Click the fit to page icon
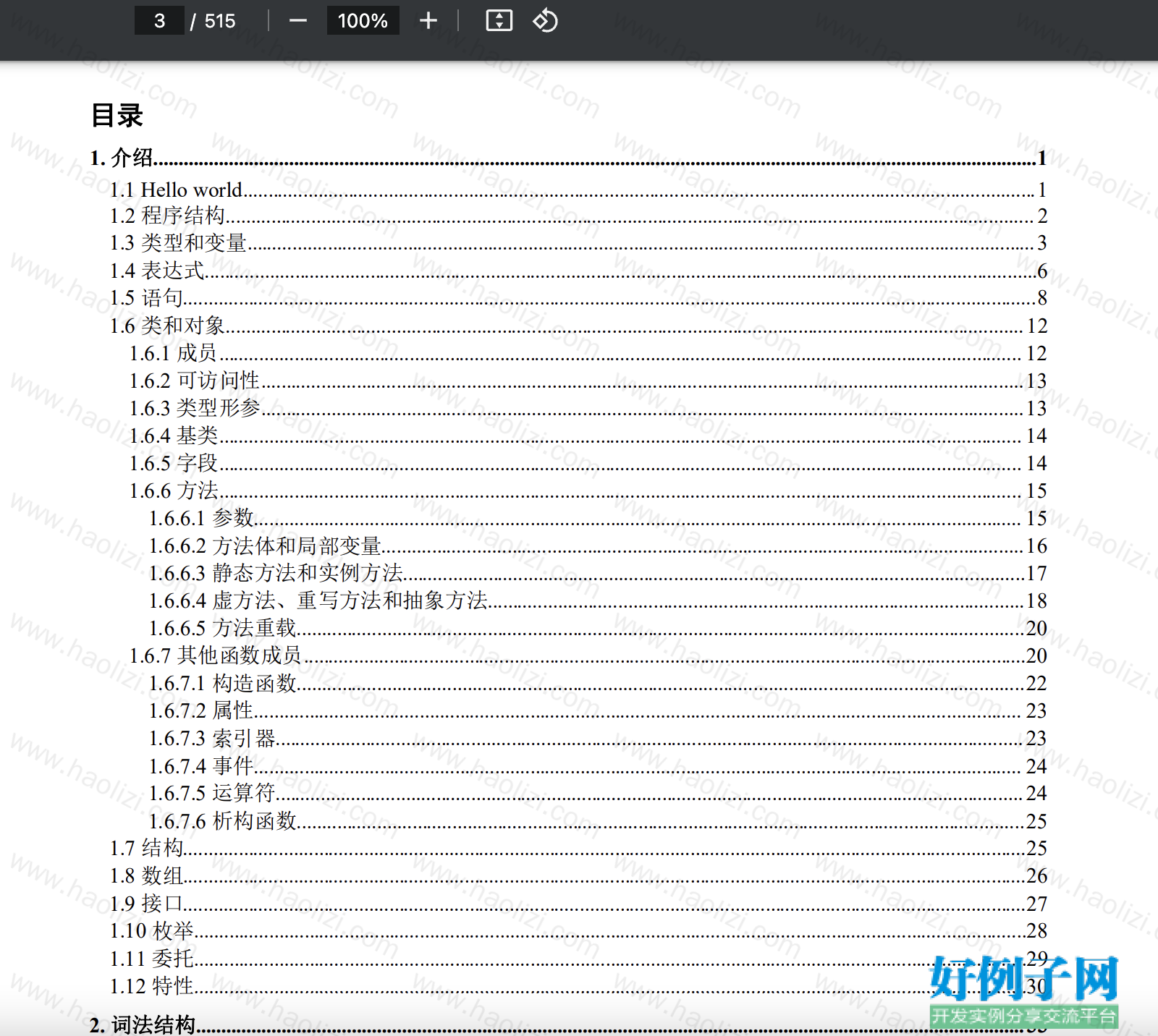1158x1036 pixels. 499,21
